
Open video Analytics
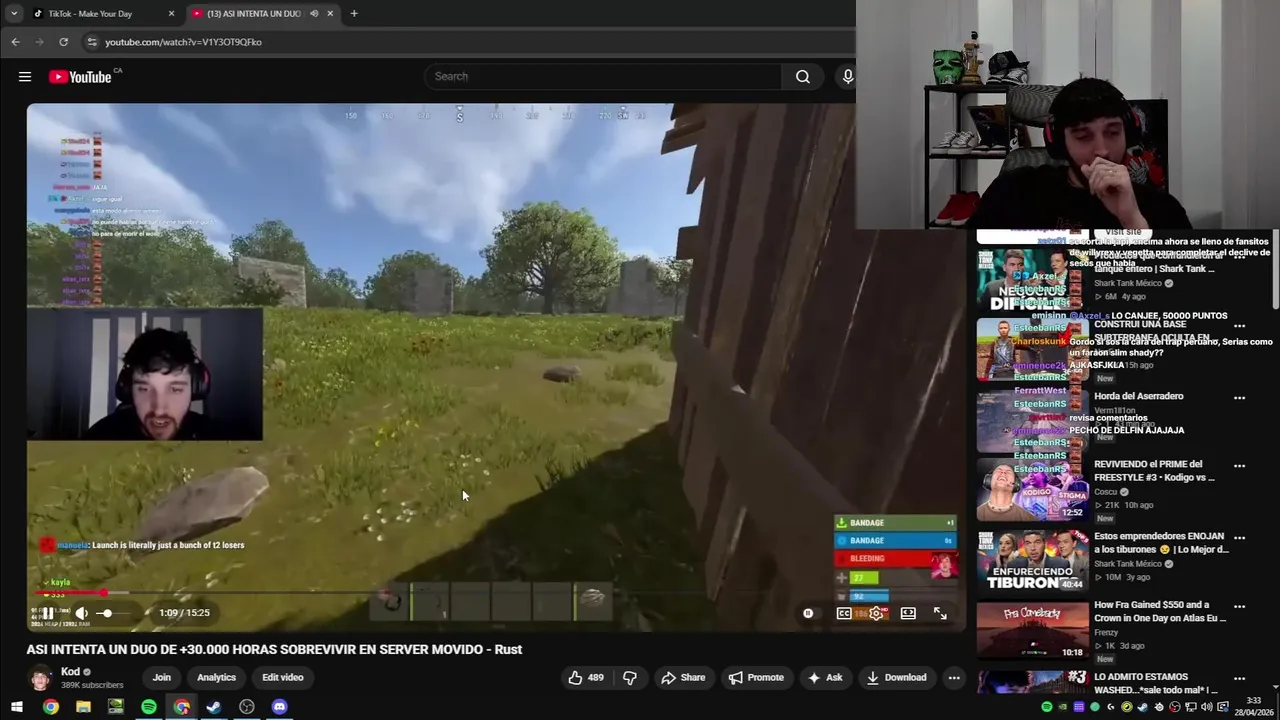tap(216, 677)
